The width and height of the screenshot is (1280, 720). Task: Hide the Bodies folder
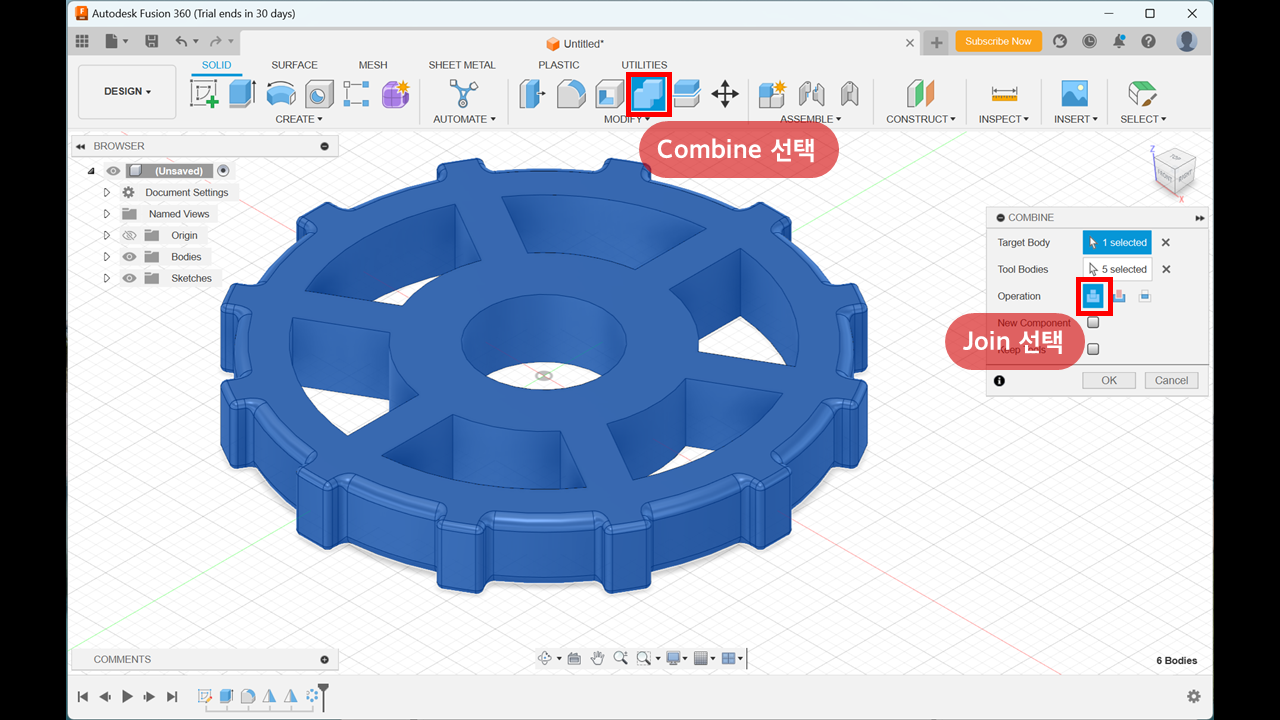[129, 257]
